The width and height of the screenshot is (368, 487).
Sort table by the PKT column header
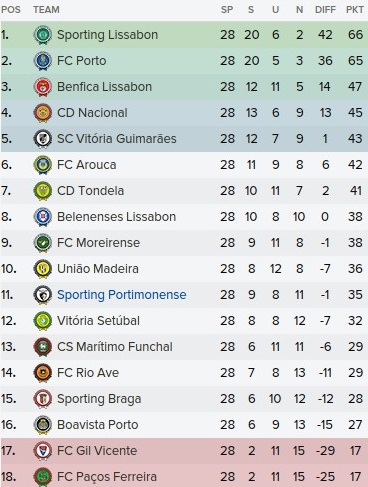355,10
